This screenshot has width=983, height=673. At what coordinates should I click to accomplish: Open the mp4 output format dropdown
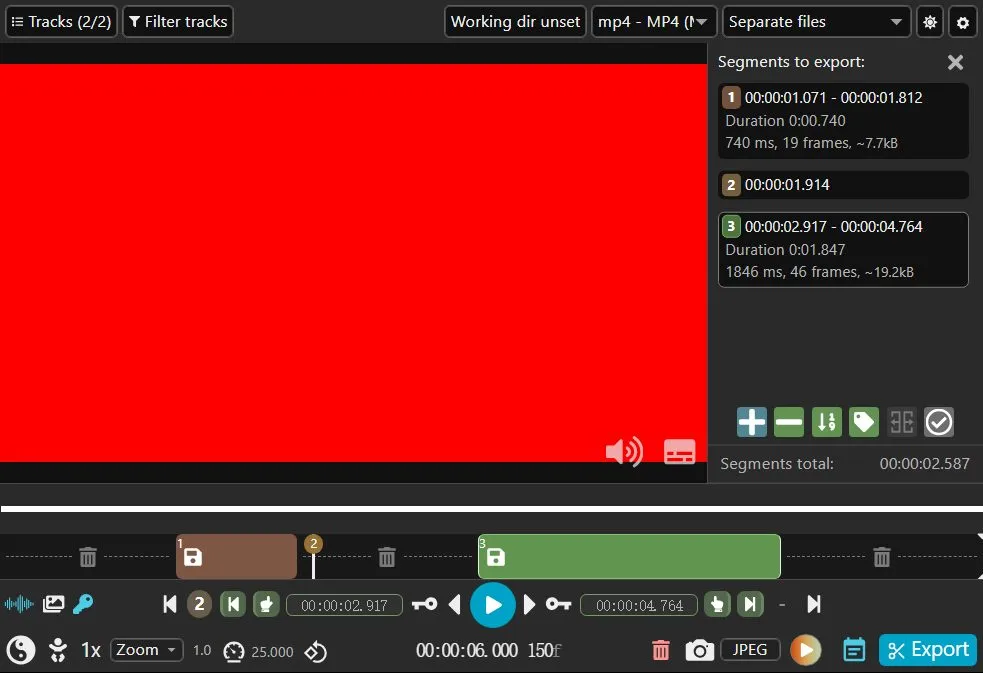pyautogui.click(x=654, y=22)
